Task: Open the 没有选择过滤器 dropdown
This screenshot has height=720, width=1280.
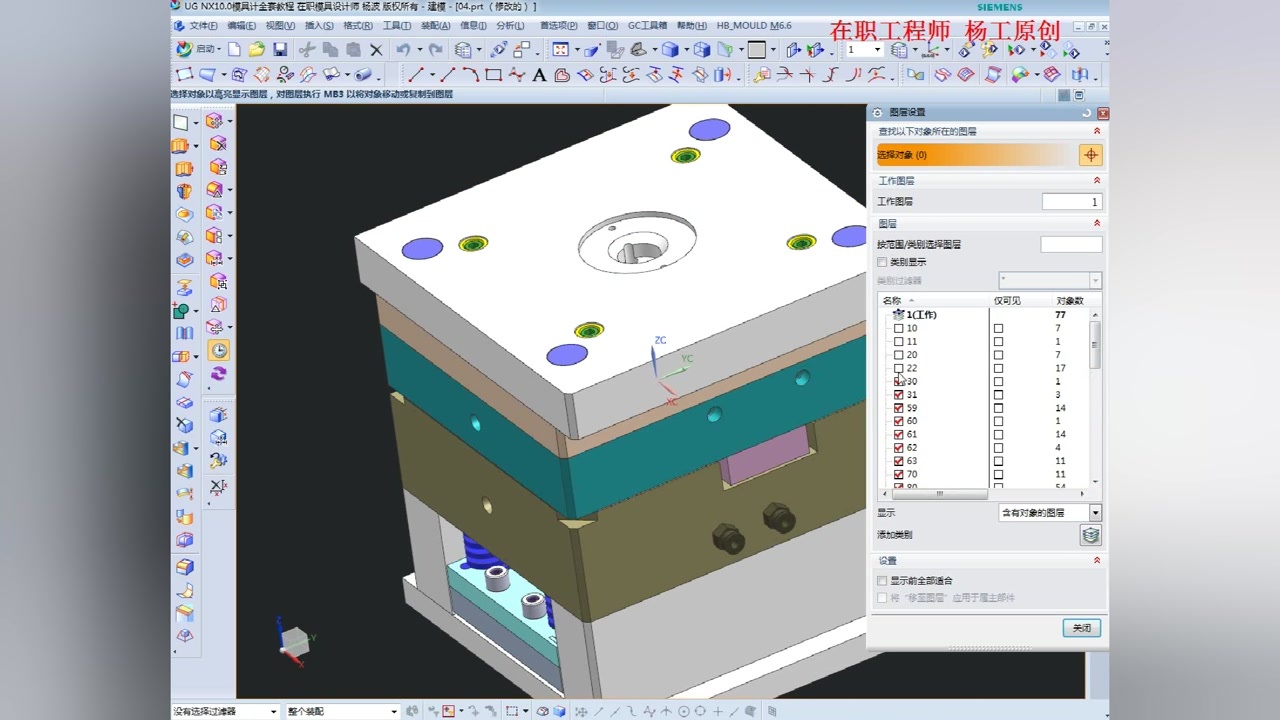Action: (x=225, y=712)
